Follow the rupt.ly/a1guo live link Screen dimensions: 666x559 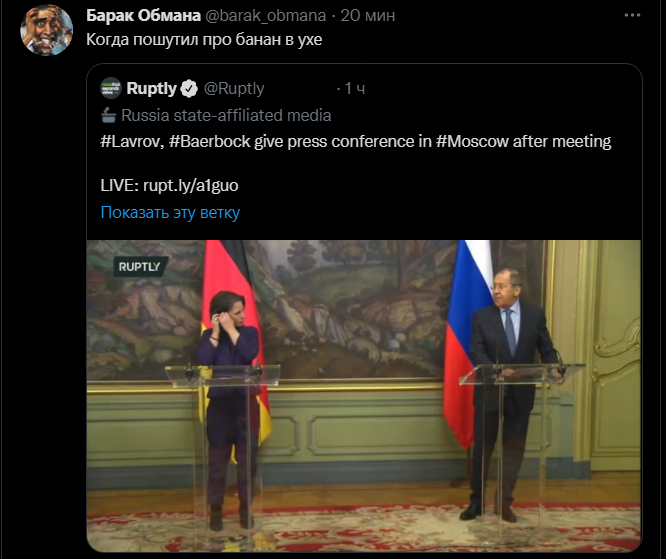(191, 186)
